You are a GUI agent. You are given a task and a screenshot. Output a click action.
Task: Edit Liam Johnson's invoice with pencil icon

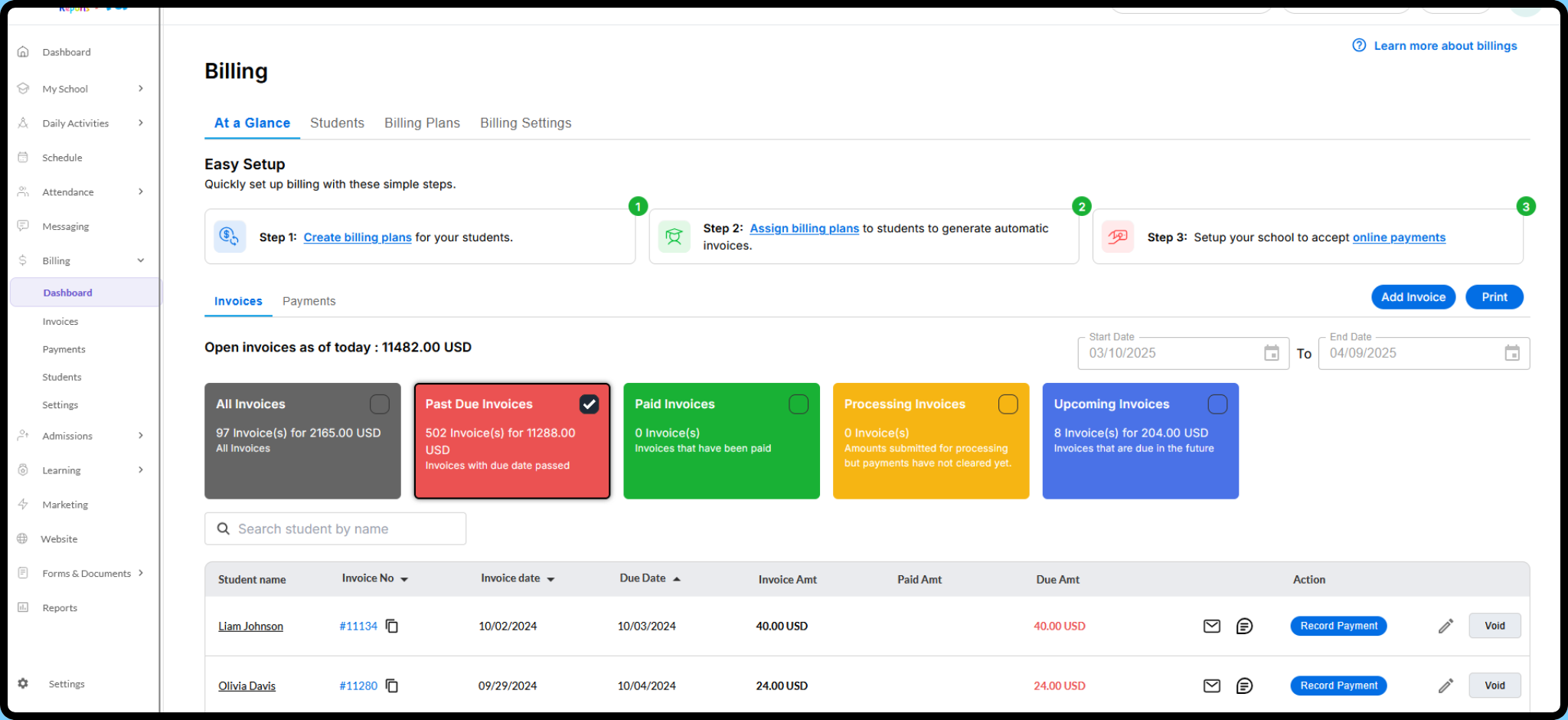tap(1445, 626)
